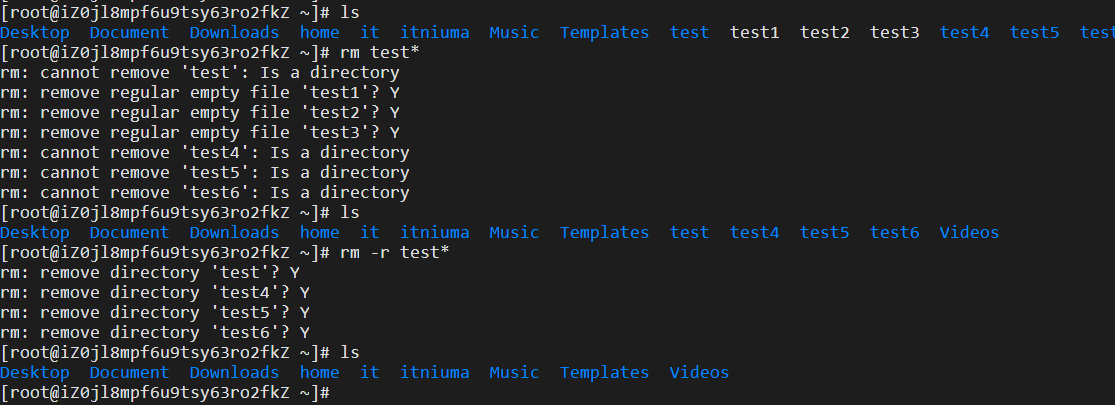1115x405 pixels.
Task: Click Videos in the last ls listing
Action: [699, 372]
